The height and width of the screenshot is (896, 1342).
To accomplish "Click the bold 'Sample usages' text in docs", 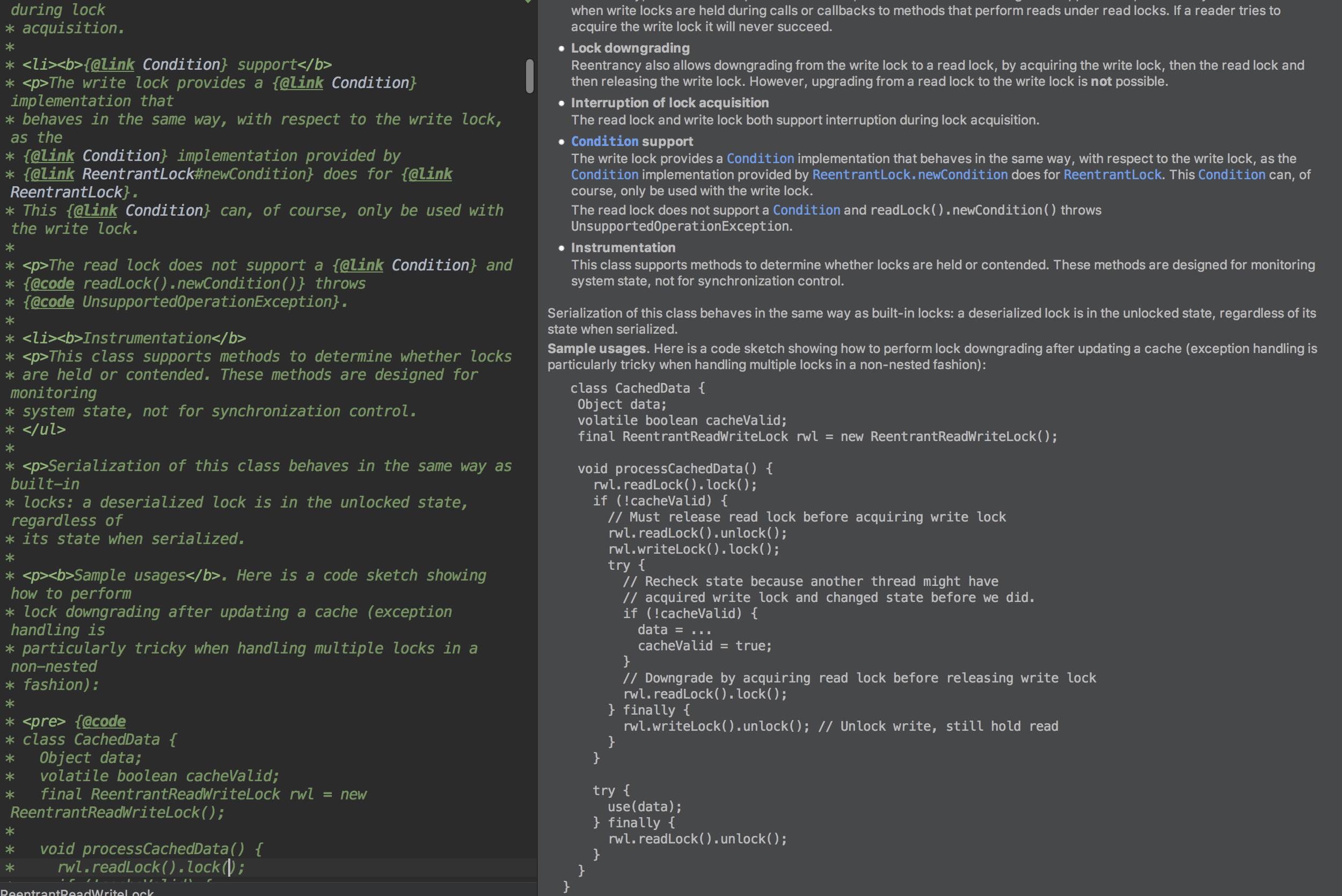I will (596, 349).
